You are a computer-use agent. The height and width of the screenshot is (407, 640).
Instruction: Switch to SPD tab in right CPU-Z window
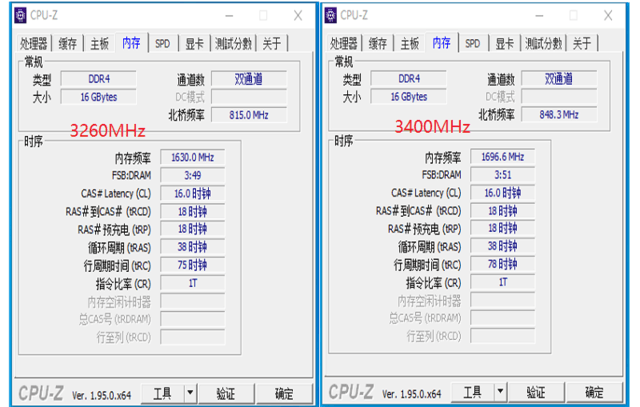pos(473,43)
